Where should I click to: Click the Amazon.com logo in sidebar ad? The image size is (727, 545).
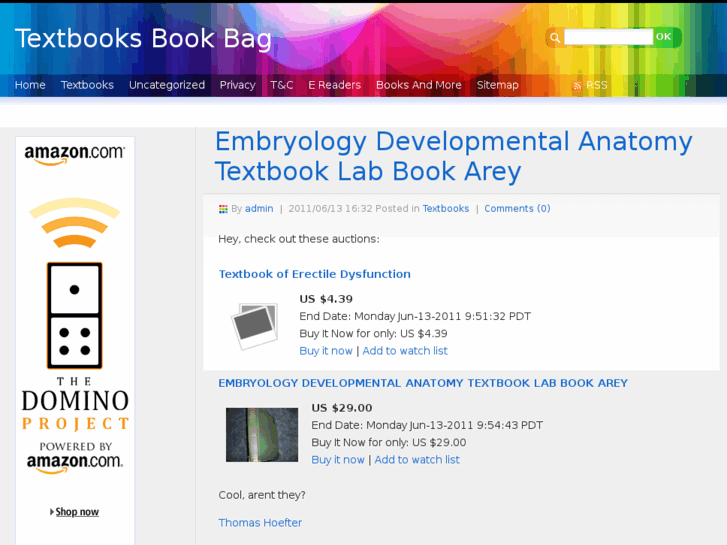[75, 154]
